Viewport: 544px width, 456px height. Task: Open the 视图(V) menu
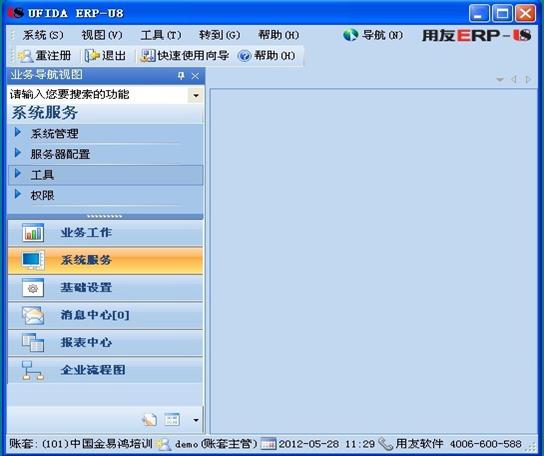click(102, 35)
